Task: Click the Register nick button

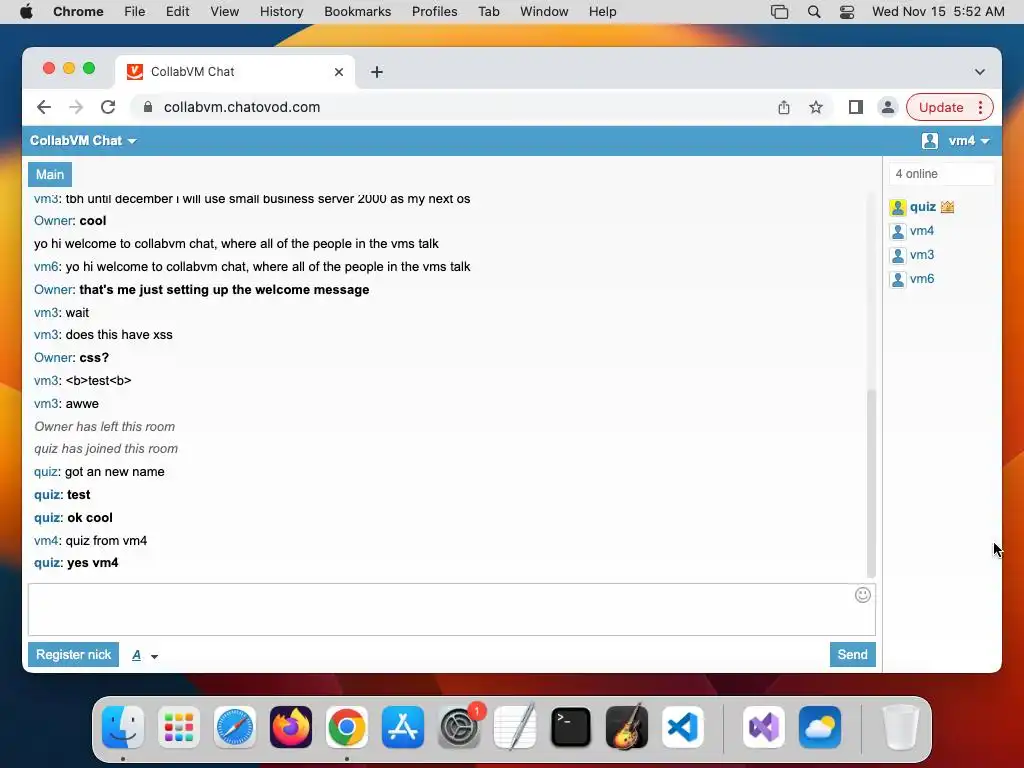Action: pos(73,654)
